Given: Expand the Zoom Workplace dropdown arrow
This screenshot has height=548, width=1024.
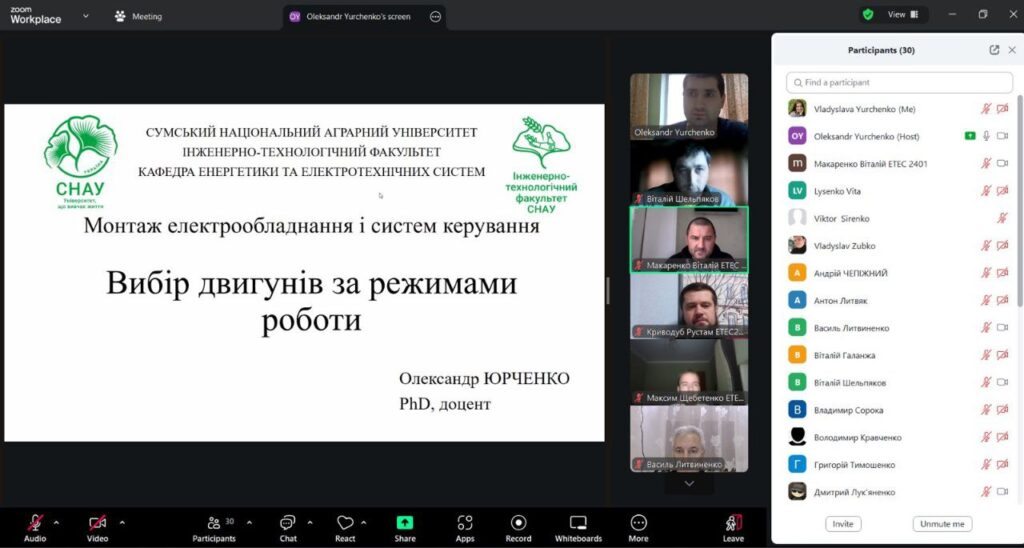Looking at the screenshot, I should click(x=85, y=16).
